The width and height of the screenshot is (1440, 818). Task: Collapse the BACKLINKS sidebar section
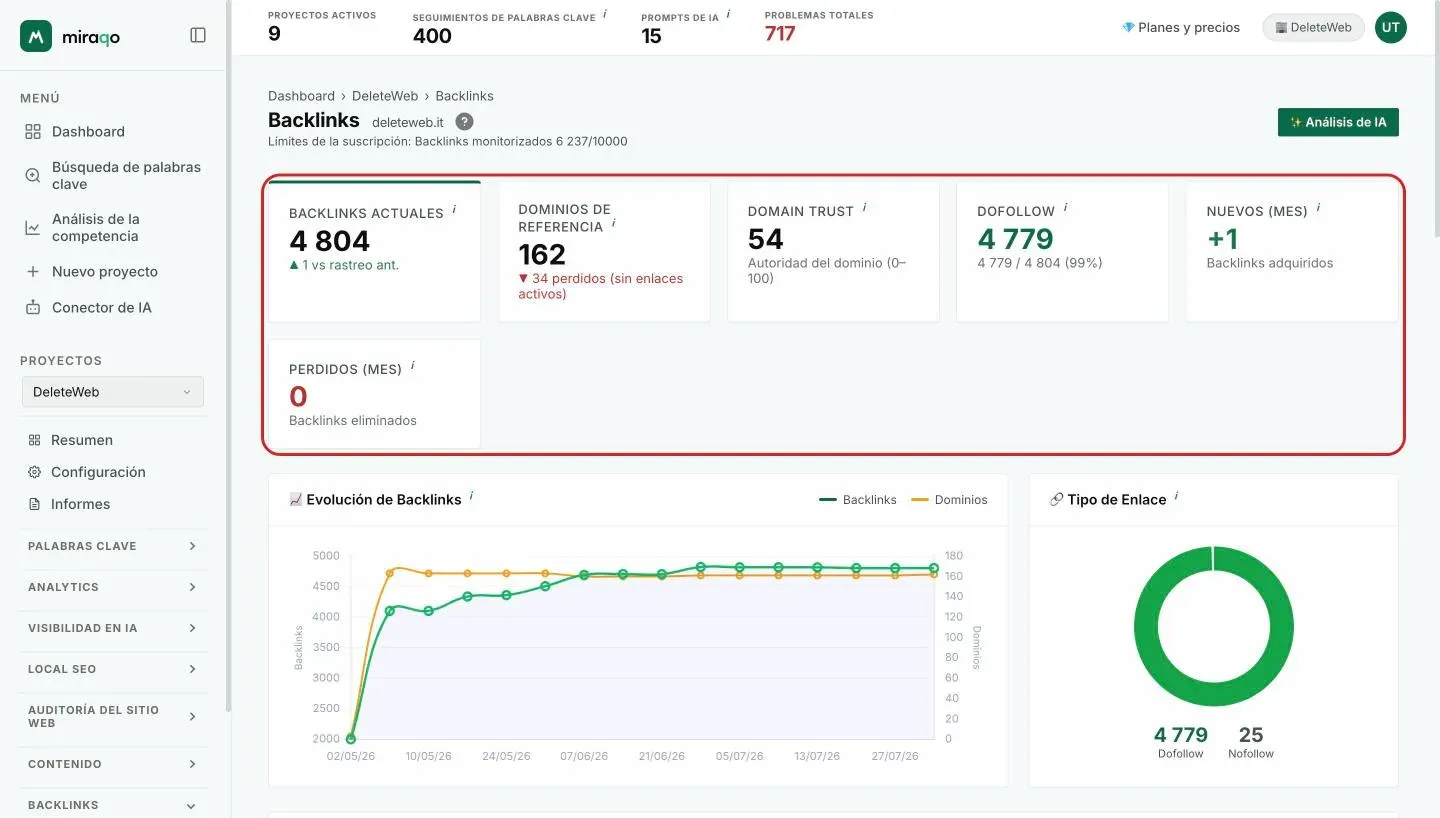point(113,805)
